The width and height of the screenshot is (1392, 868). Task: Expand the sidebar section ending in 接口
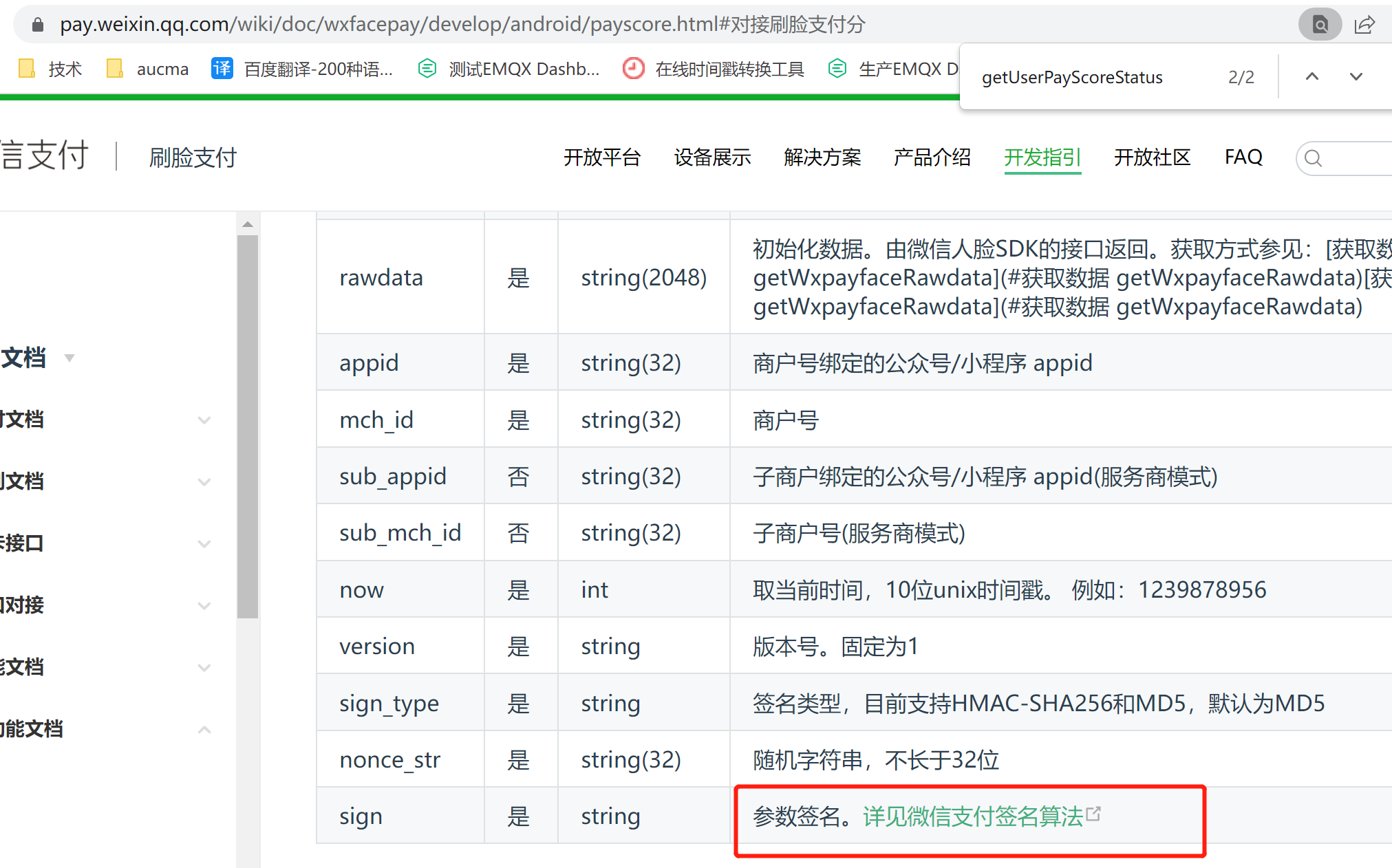pos(204,543)
